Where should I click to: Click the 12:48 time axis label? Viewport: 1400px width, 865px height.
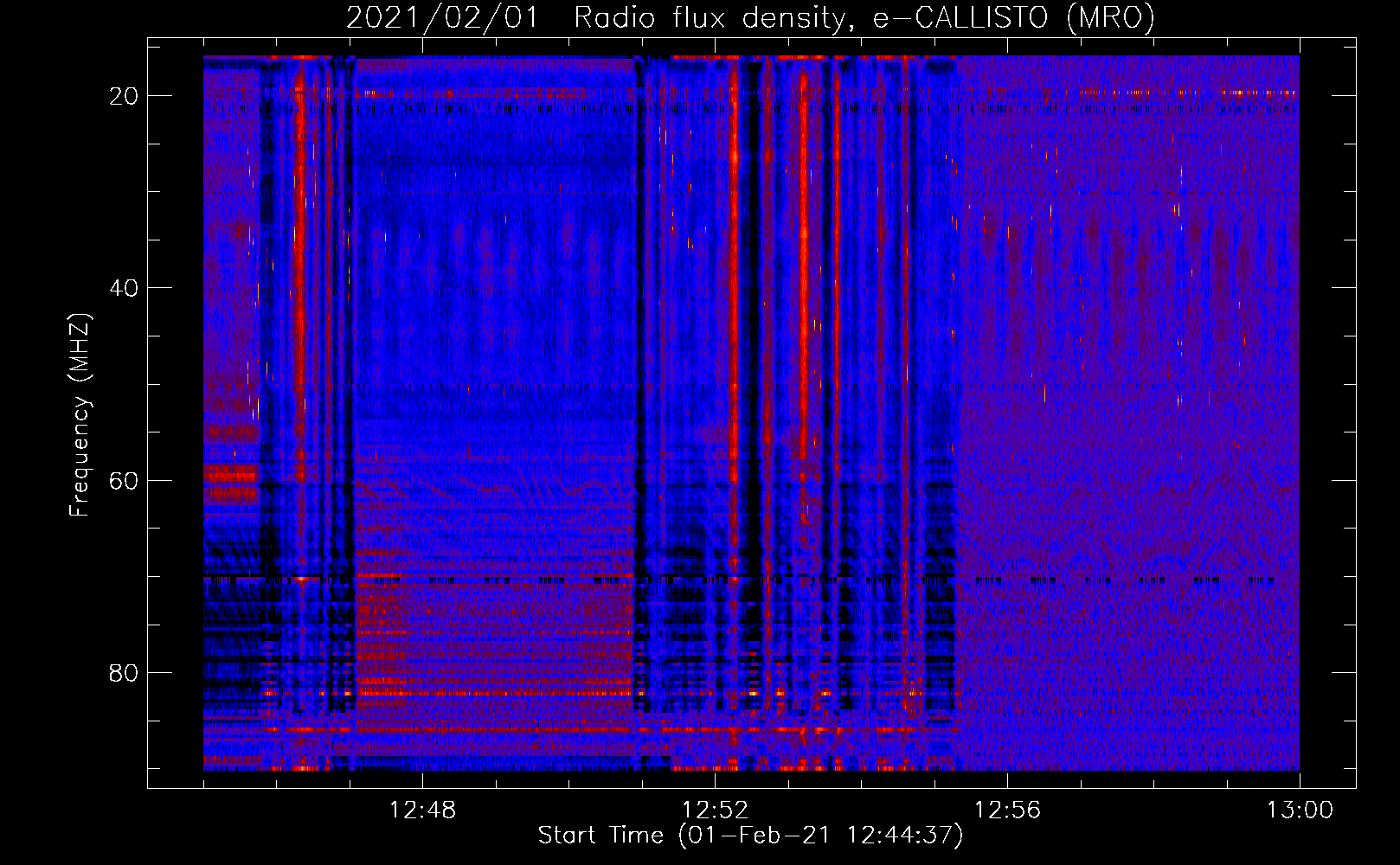[x=422, y=811]
